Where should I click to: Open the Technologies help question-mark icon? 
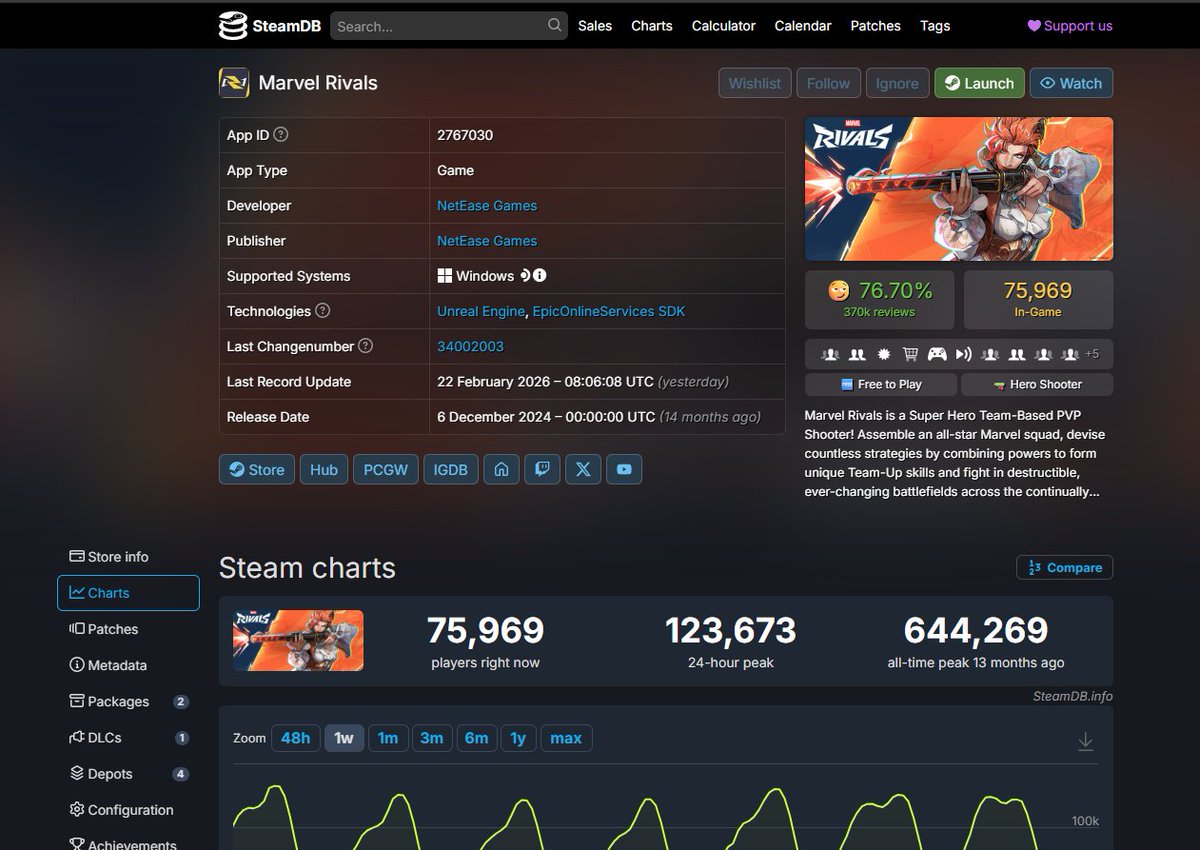pos(322,310)
